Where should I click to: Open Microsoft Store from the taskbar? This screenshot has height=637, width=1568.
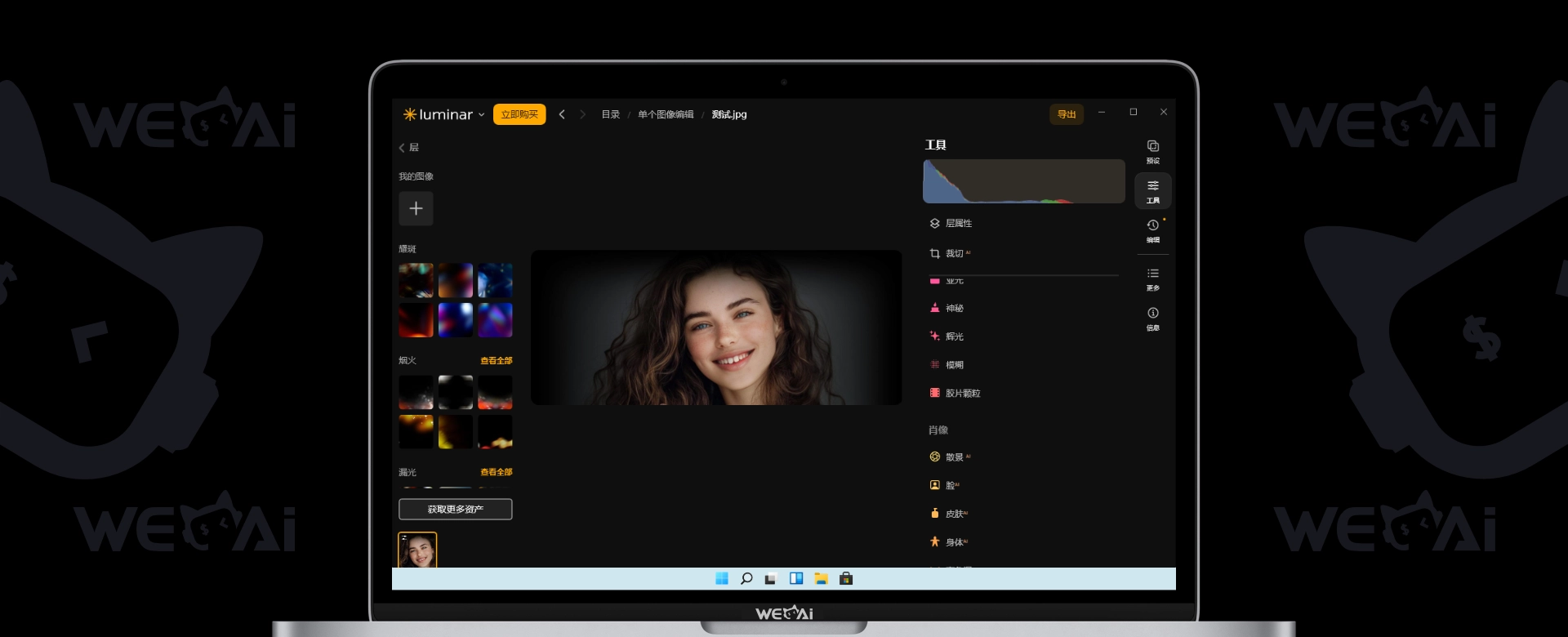pos(846,579)
